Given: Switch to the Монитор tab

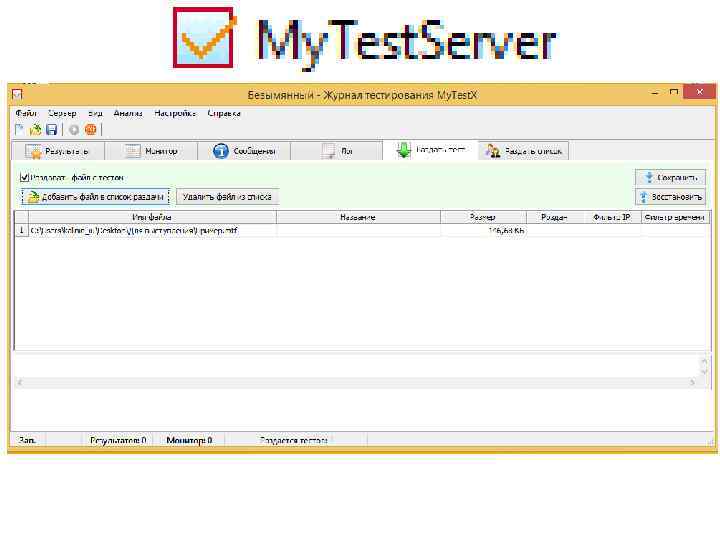Looking at the screenshot, I should click(x=152, y=151).
